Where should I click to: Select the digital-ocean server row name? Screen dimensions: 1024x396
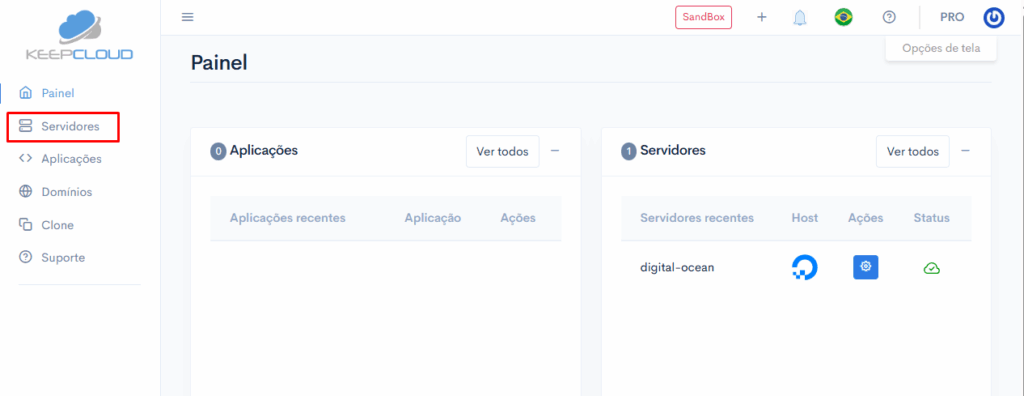pos(677,267)
